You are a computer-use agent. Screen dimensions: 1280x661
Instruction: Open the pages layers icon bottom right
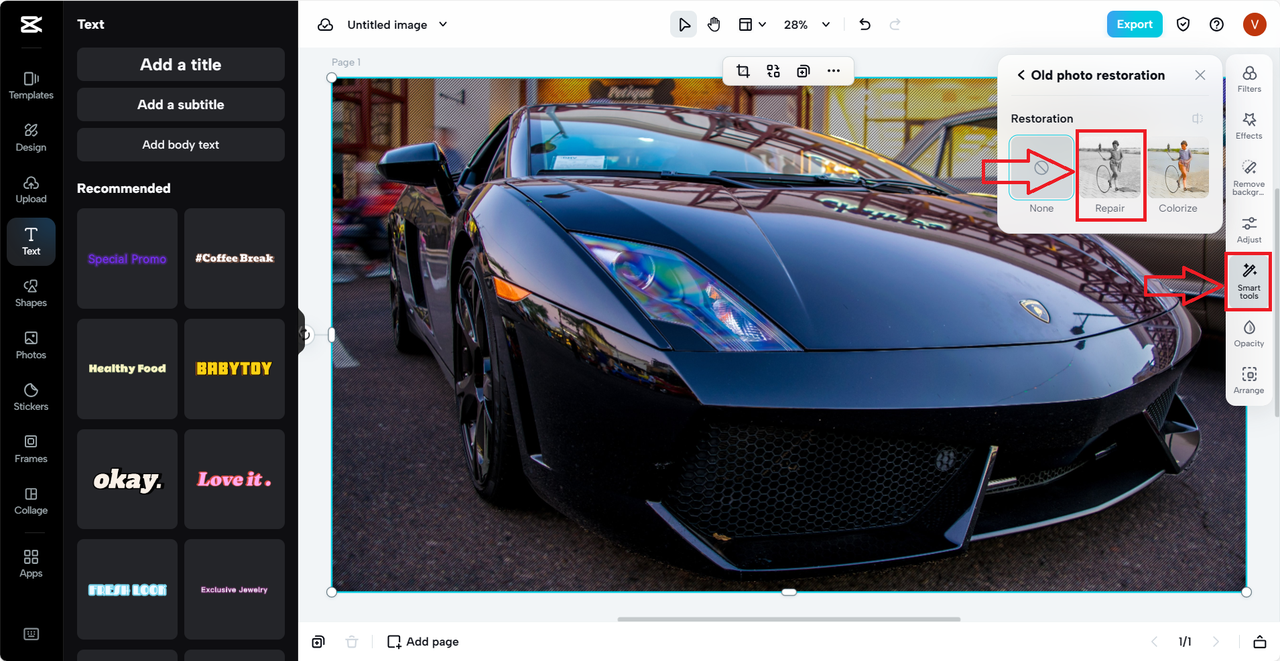(x=1260, y=641)
